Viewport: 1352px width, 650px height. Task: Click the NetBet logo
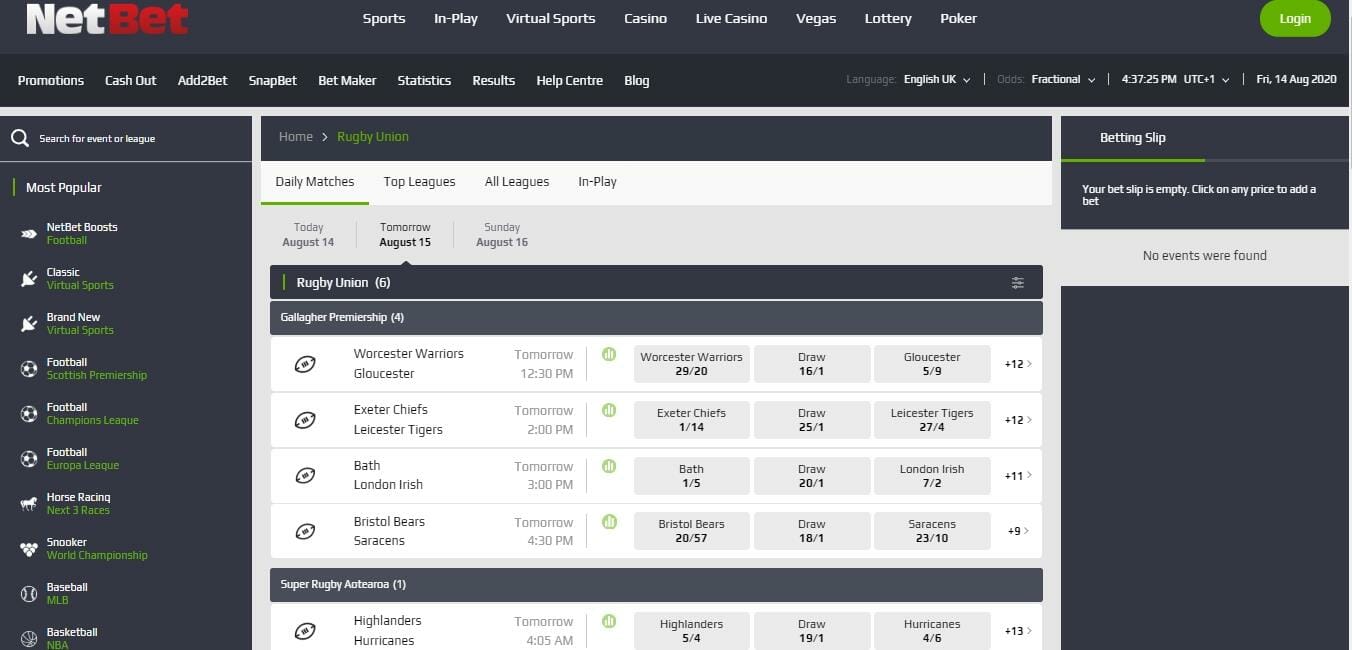coord(107,18)
